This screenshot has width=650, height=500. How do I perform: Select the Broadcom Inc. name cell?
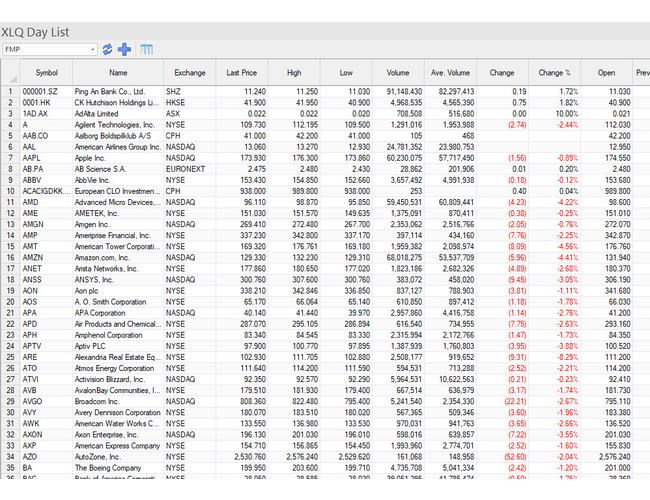(x=118, y=401)
